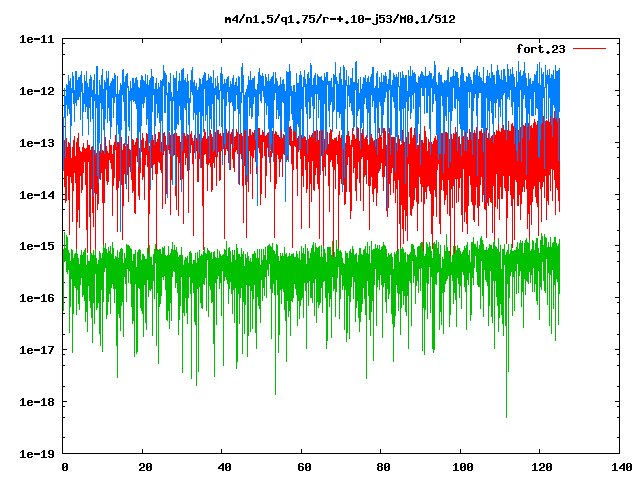Screen dimensions: 640x480
Task: Click x-axis label 40
Action: point(224,467)
